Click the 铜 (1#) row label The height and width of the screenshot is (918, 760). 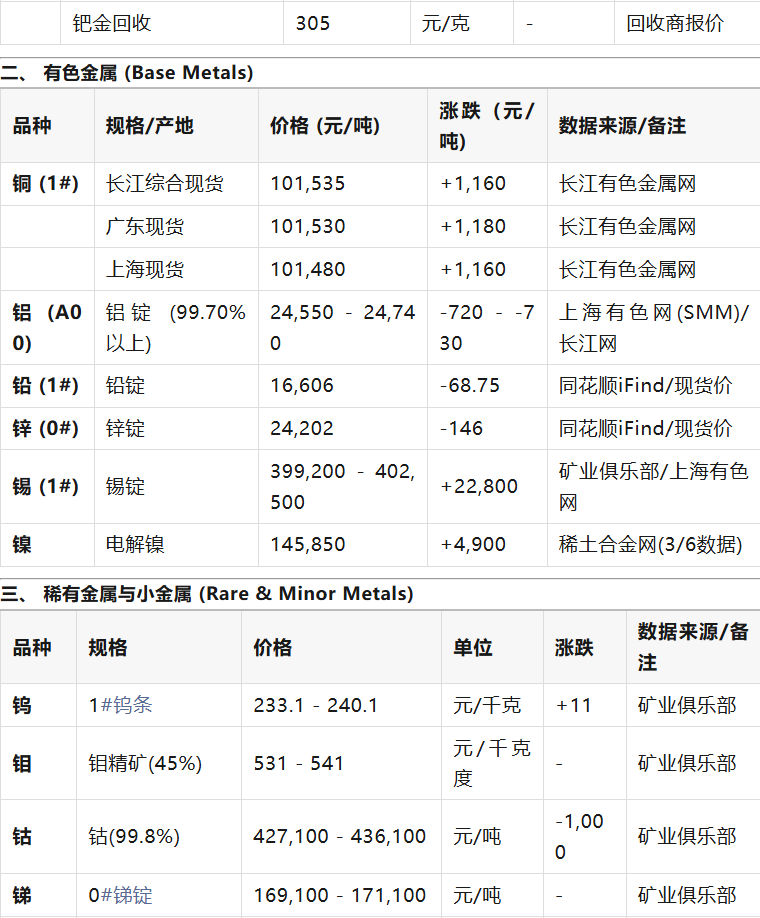coord(46,184)
